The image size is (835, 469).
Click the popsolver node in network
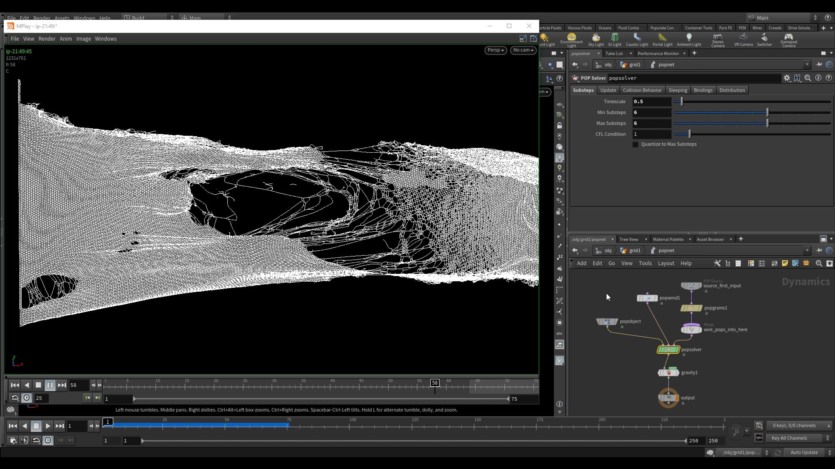tap(668, 349)
